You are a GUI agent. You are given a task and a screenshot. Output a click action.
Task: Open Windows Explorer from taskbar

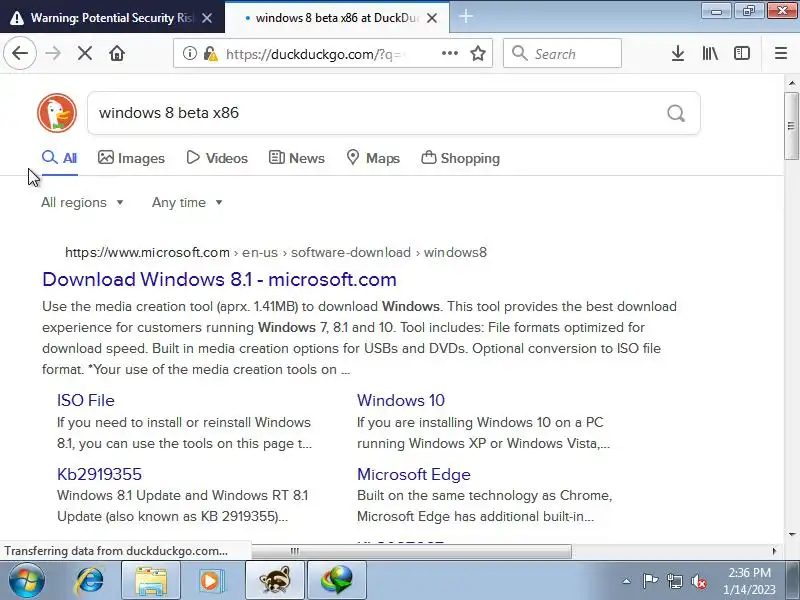tap(151, 581)
